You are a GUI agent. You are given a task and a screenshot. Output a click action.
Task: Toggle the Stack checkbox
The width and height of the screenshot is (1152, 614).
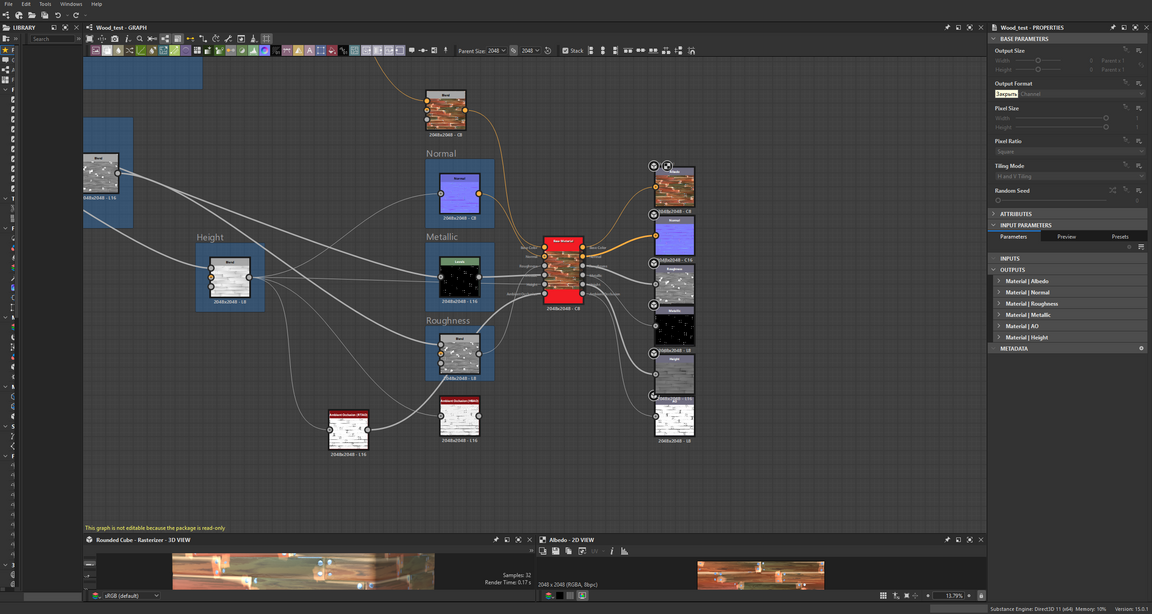(565, 50)
